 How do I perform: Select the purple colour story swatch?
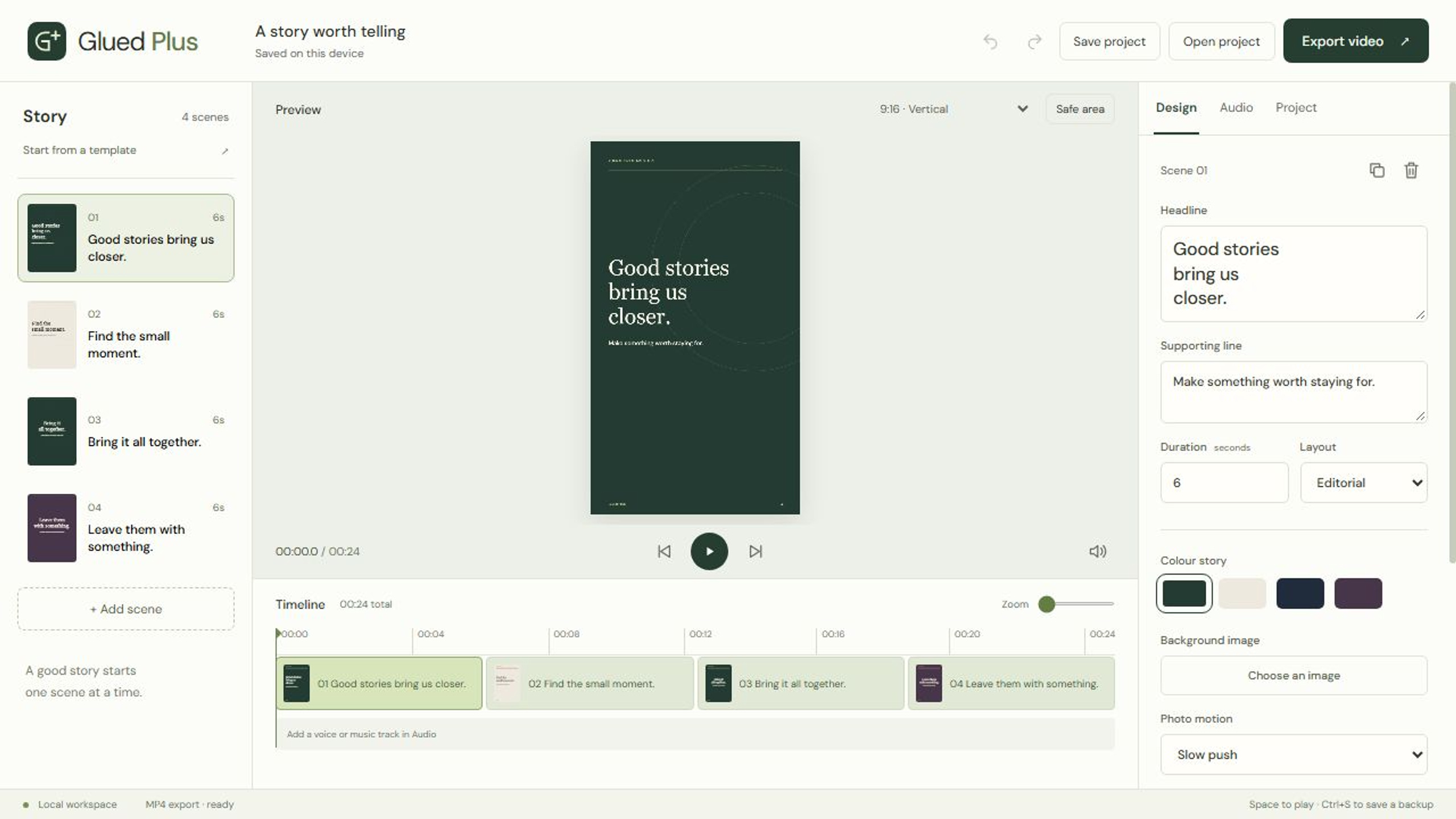pyautogui.click(x=1358, y=593)
